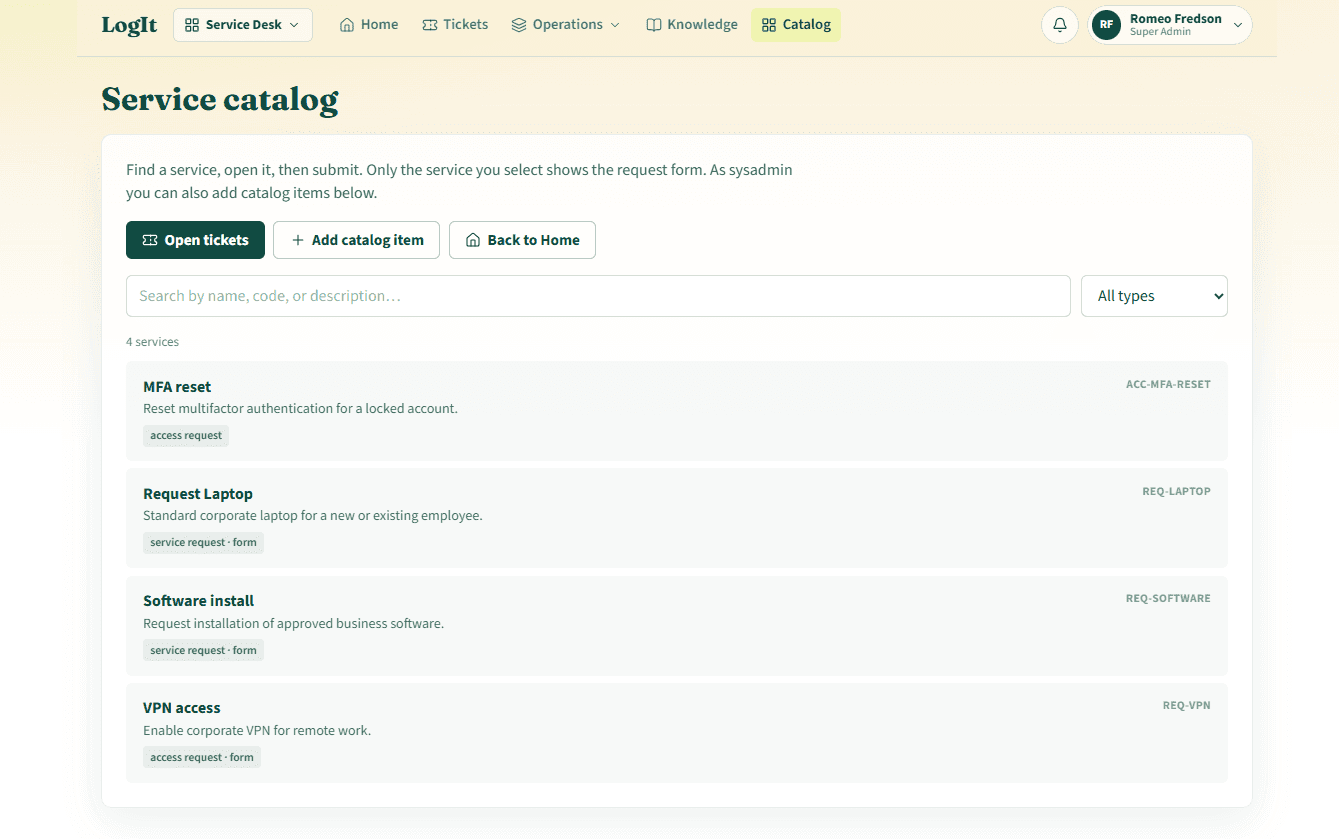Viewport: 1339px width, 839px height.
Task: Click the LogIt logo
Action: tap(129, 25)
